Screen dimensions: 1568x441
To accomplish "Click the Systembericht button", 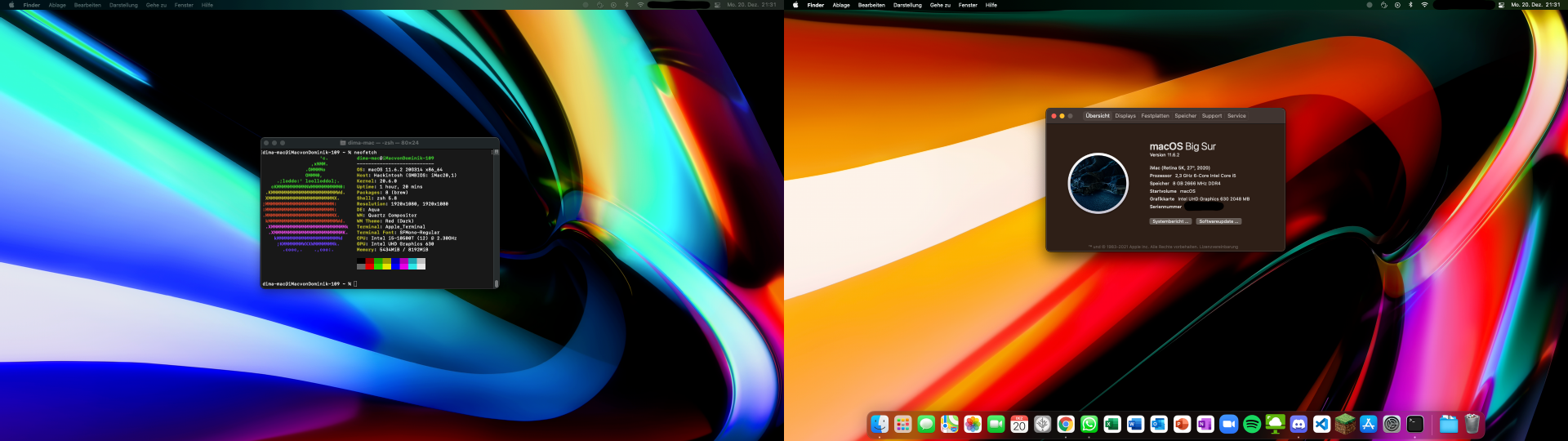I will (1170, 221).
